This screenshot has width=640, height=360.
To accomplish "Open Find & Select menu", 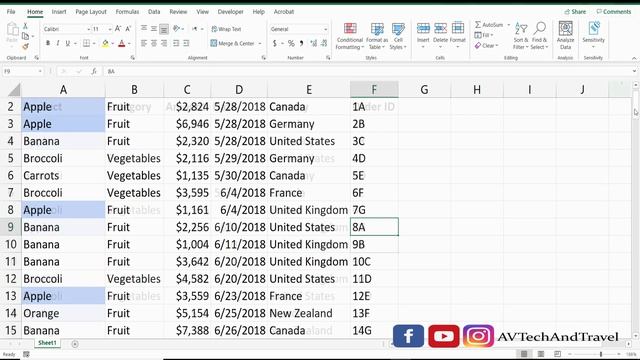I will coord(539,36).
